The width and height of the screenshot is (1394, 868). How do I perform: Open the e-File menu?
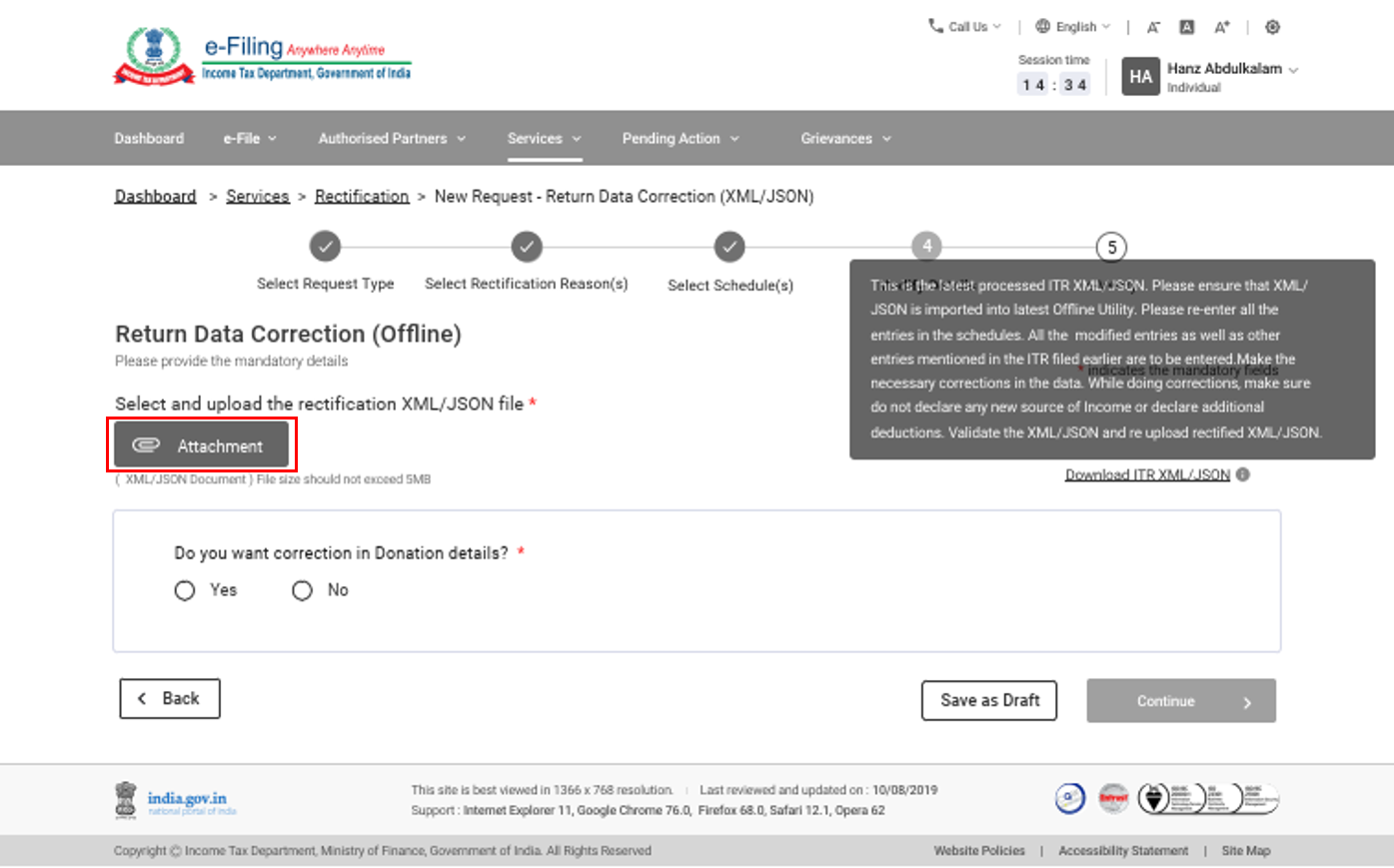click(250, 139)
